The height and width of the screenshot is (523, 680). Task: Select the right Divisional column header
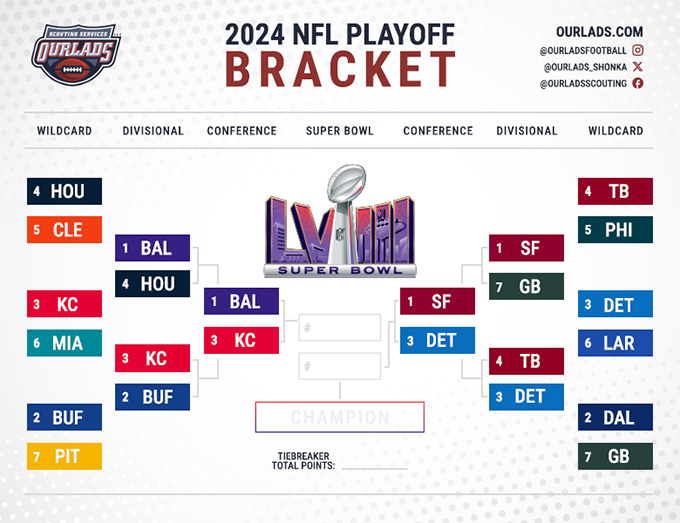point(527,131)
